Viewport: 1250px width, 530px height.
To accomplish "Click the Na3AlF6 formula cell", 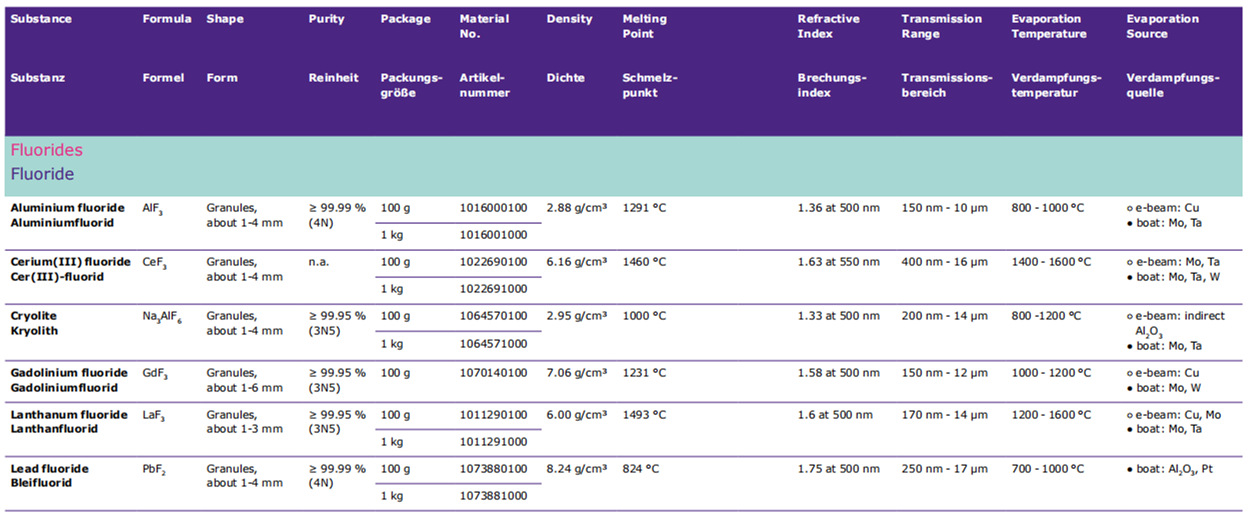I will pyautogui.click(x=164, y=317).
